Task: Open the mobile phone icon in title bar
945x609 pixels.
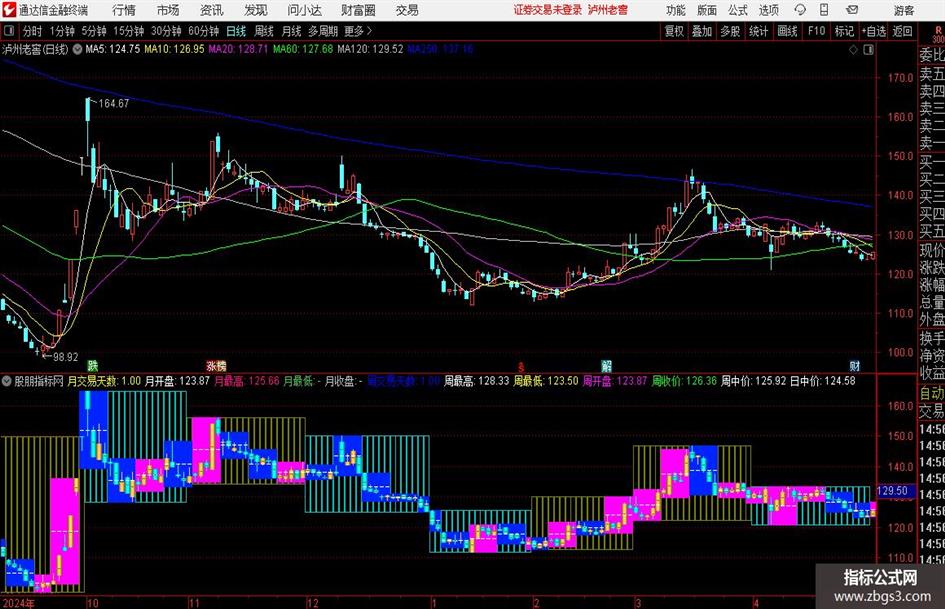Action: [824, 10]
